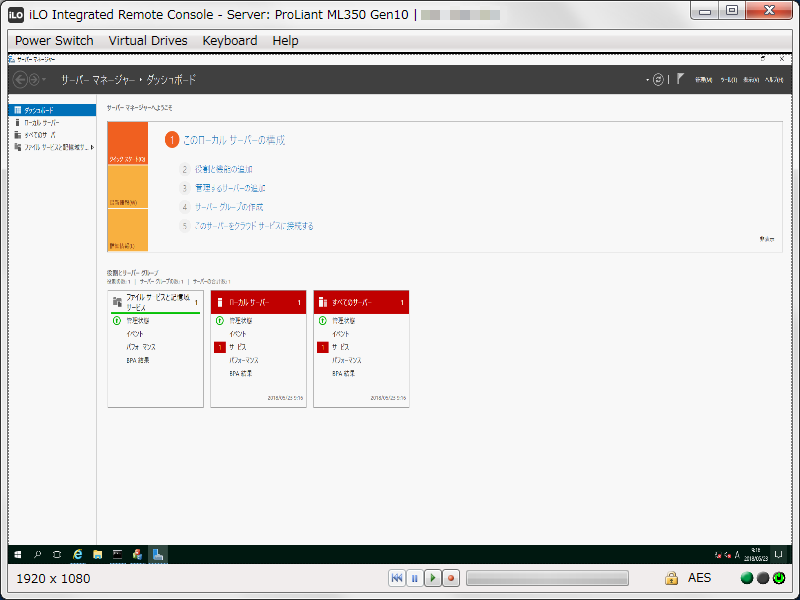Click the playback progress slider bar

pos(547,578)
